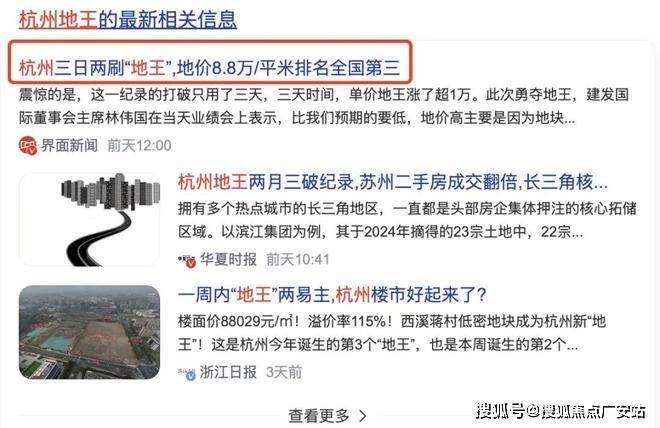This screenshot has height=428, width=660.
Task: Click the 3天前 timestamp
Action: pyautogui.click(x=284, y=372)
